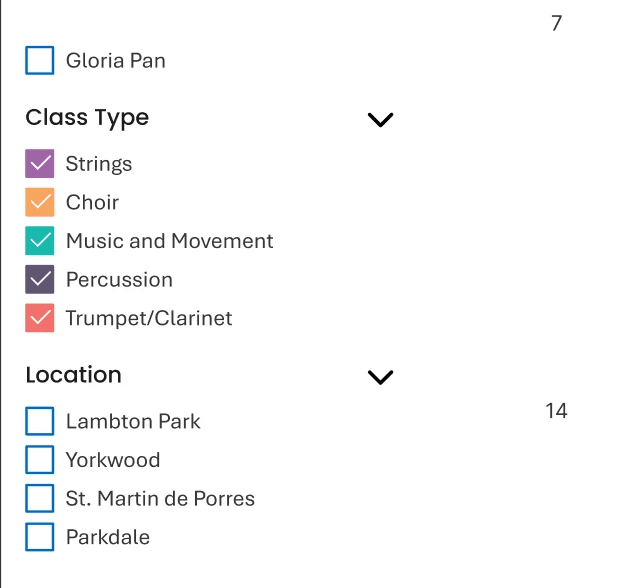Image resolution: width=639 pixels, height=588 pixels.
Task: Toggle the Trumpet/Clarinet checkbox off
Action: coord(40,319)
